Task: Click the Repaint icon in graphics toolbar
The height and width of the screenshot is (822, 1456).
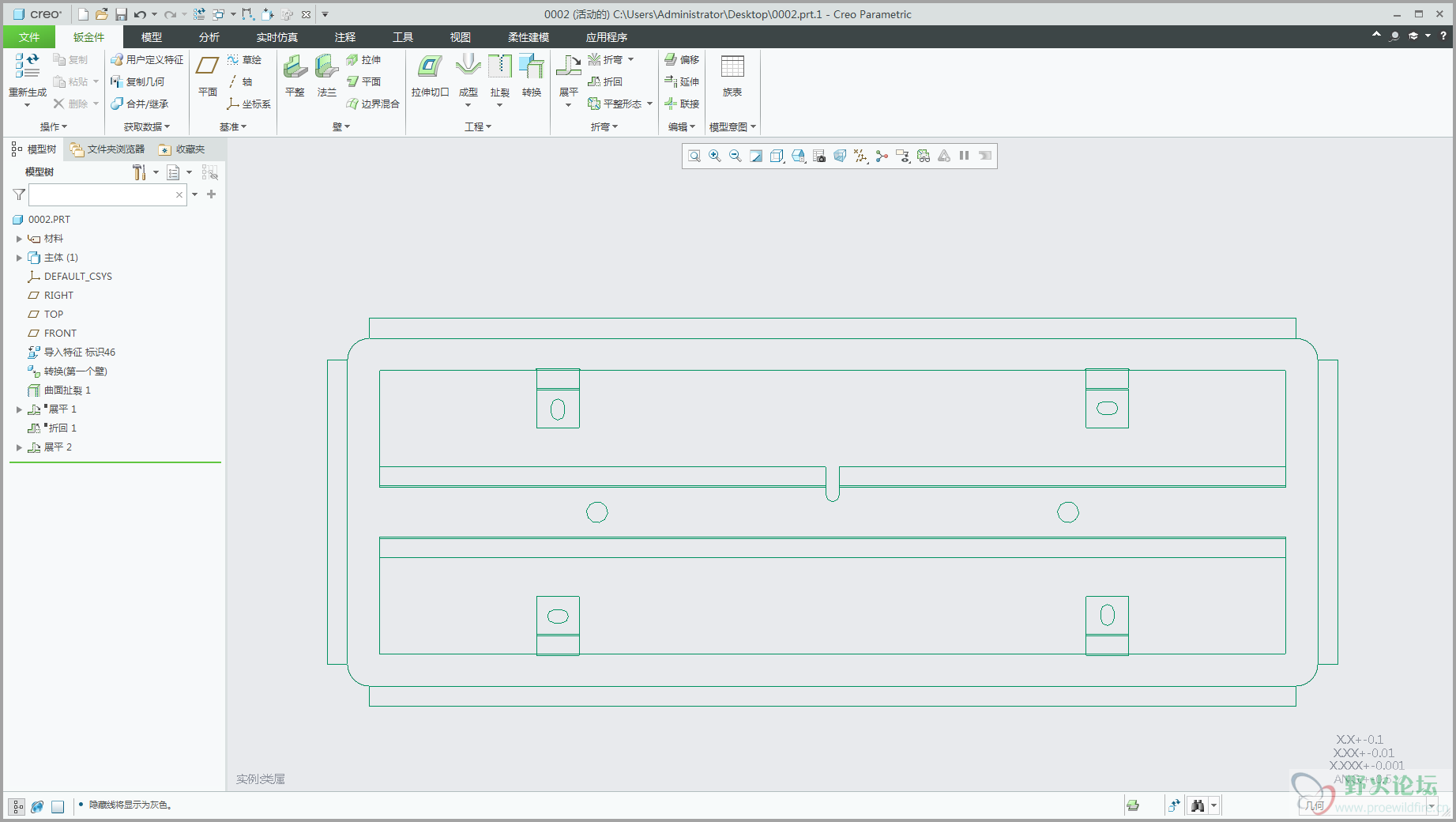Action: (x=756, y=156)
